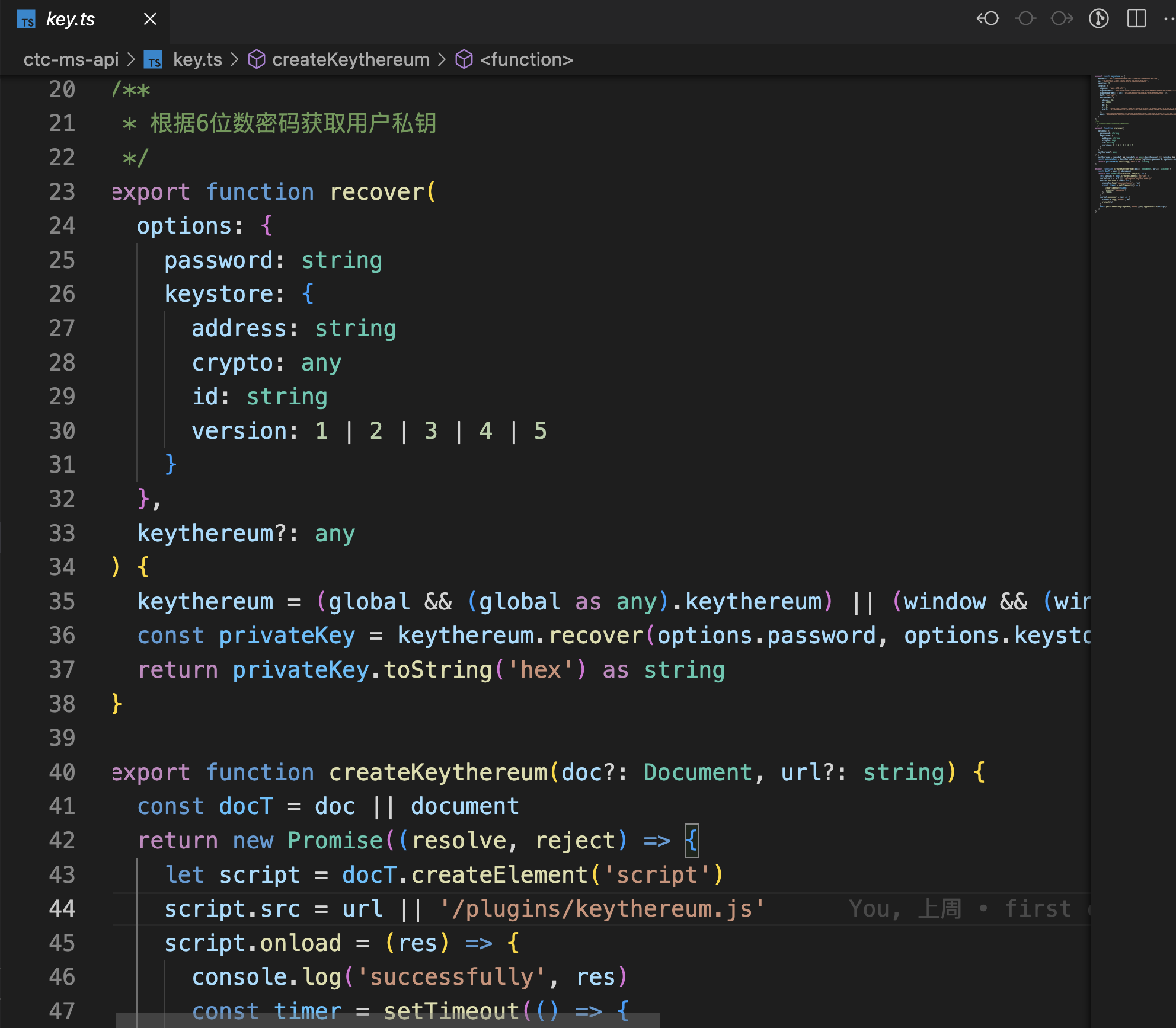
Task: Click the code minimap preview
Action: point(1134,143)
